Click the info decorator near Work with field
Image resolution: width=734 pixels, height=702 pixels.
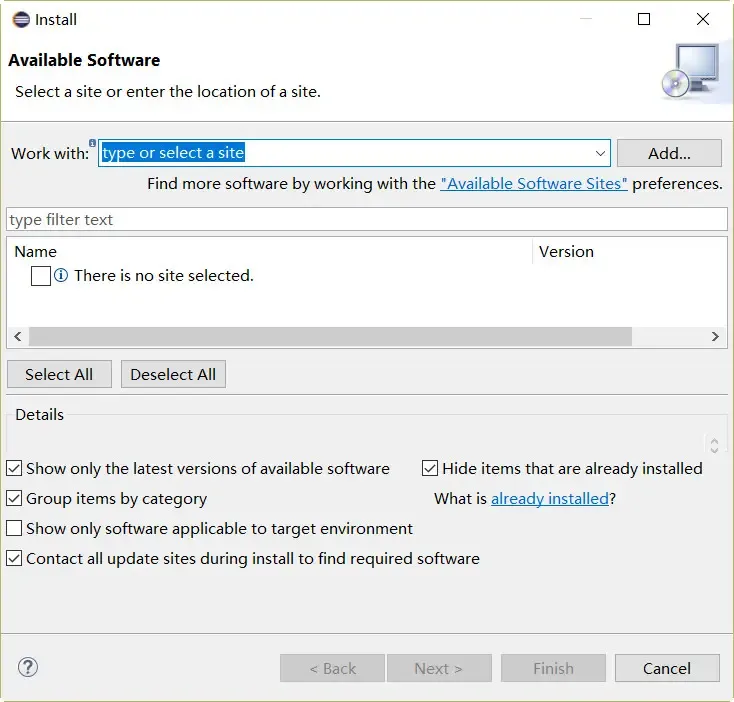[x=93, y=143]
